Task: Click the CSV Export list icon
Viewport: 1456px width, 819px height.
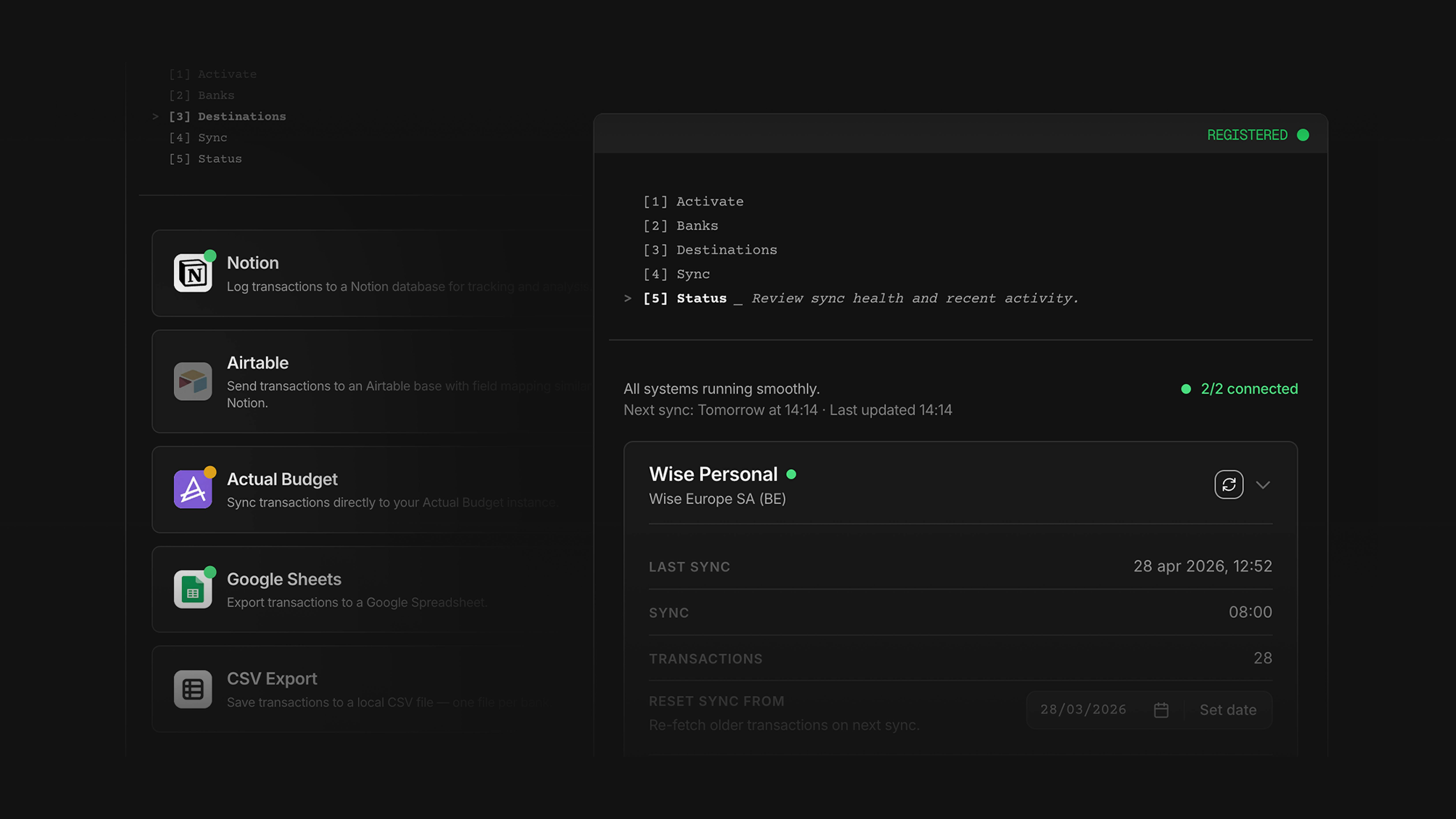Action: (x=193, y=689)
